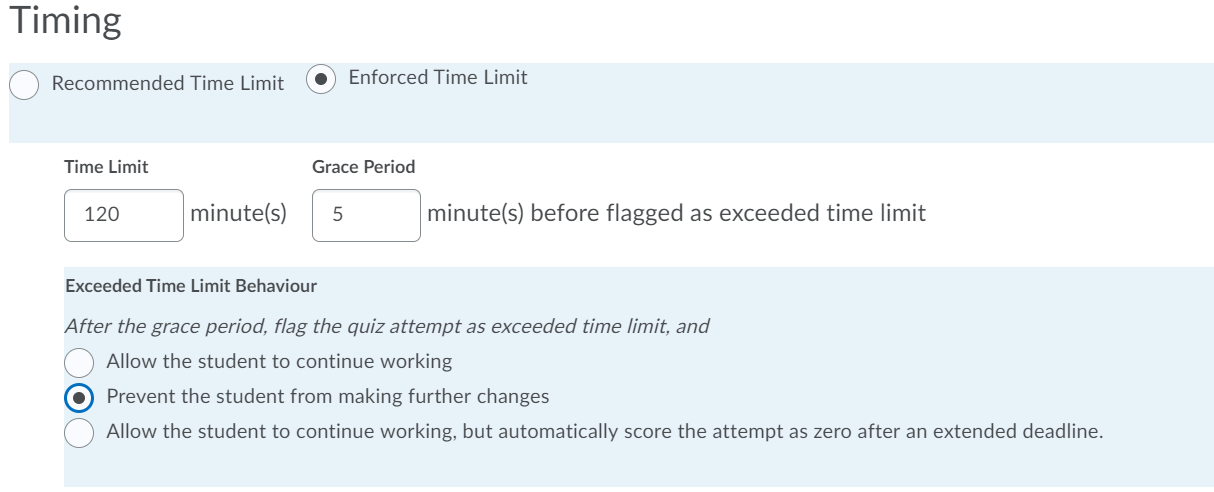Pick the automatically score attempt as zero radio

(79, 432)
